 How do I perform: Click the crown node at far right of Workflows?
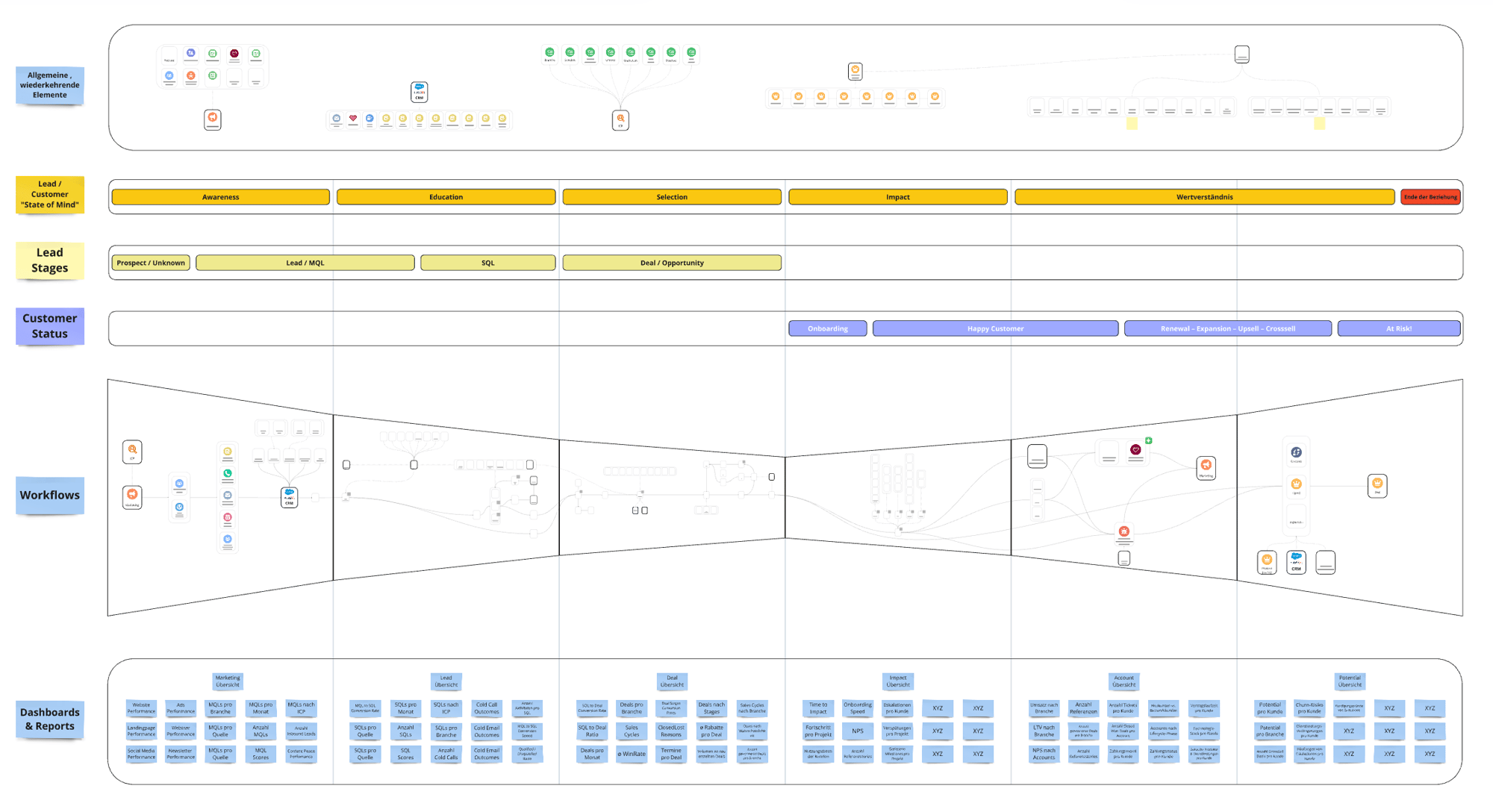tap(1377, 485)
